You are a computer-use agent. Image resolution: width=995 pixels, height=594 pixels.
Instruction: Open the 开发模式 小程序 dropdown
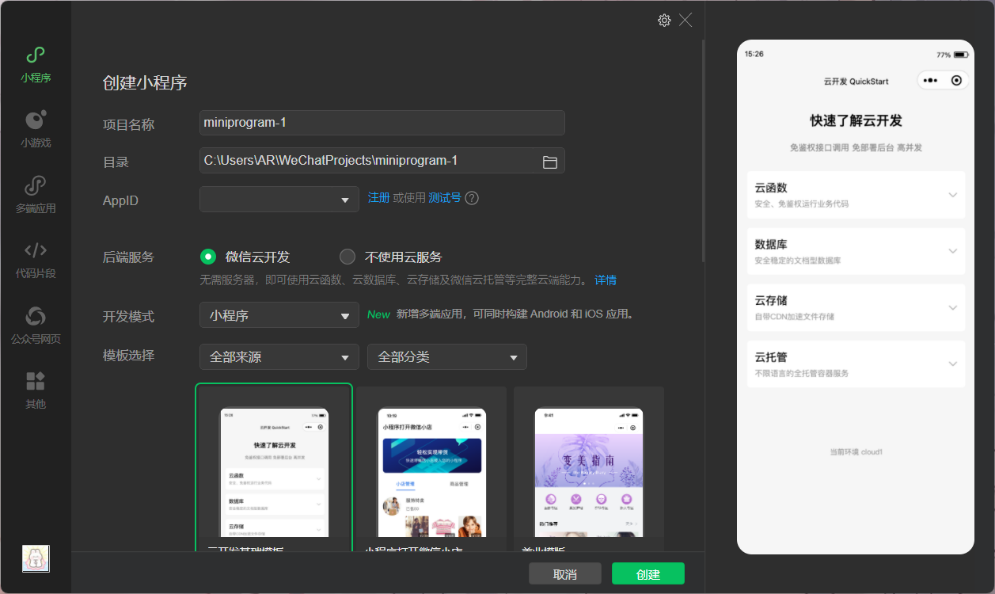tap(279, 315)
